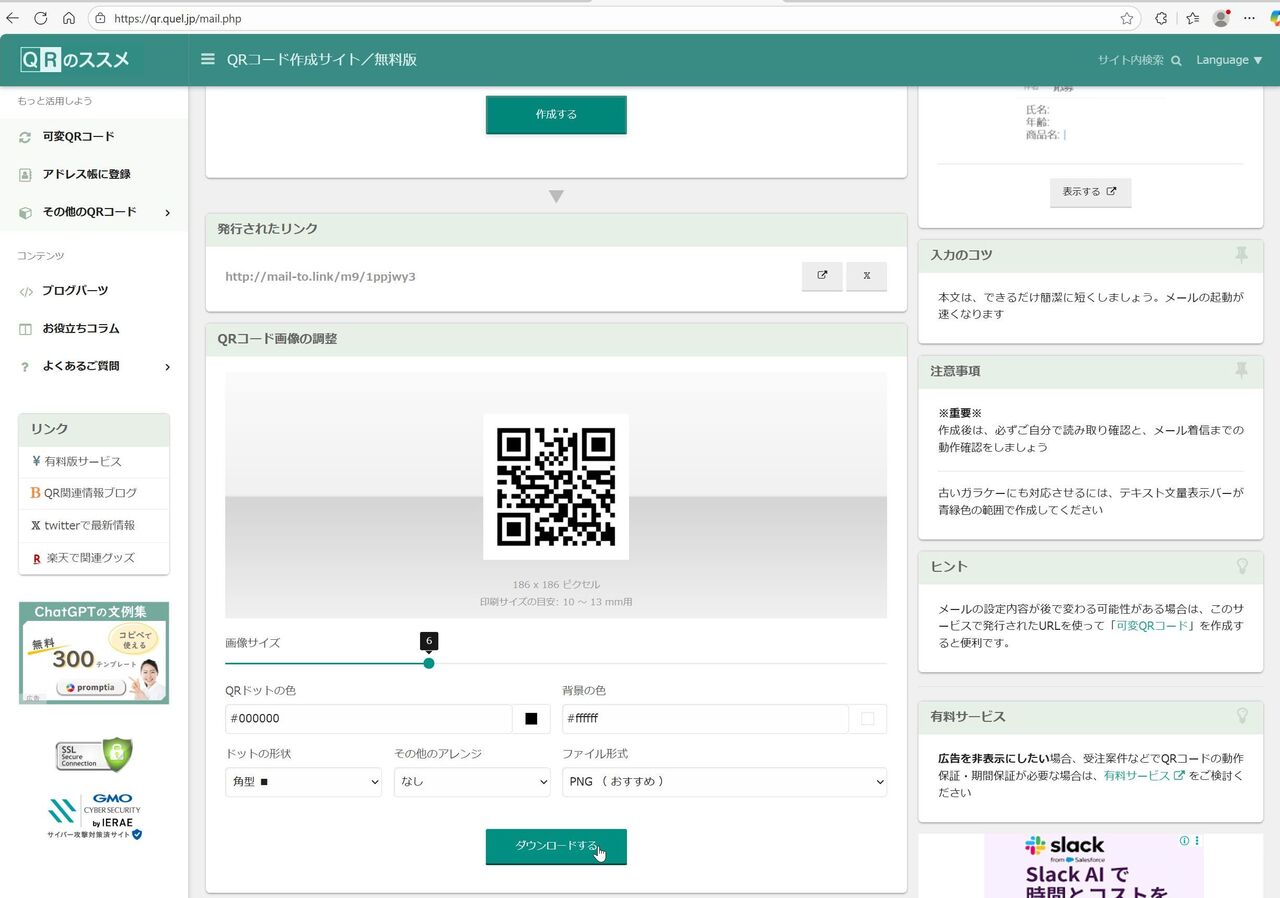The image size is (1280, 898).
Task: Pin the 入力のコツ panel
Action: tap(1241, 255)
